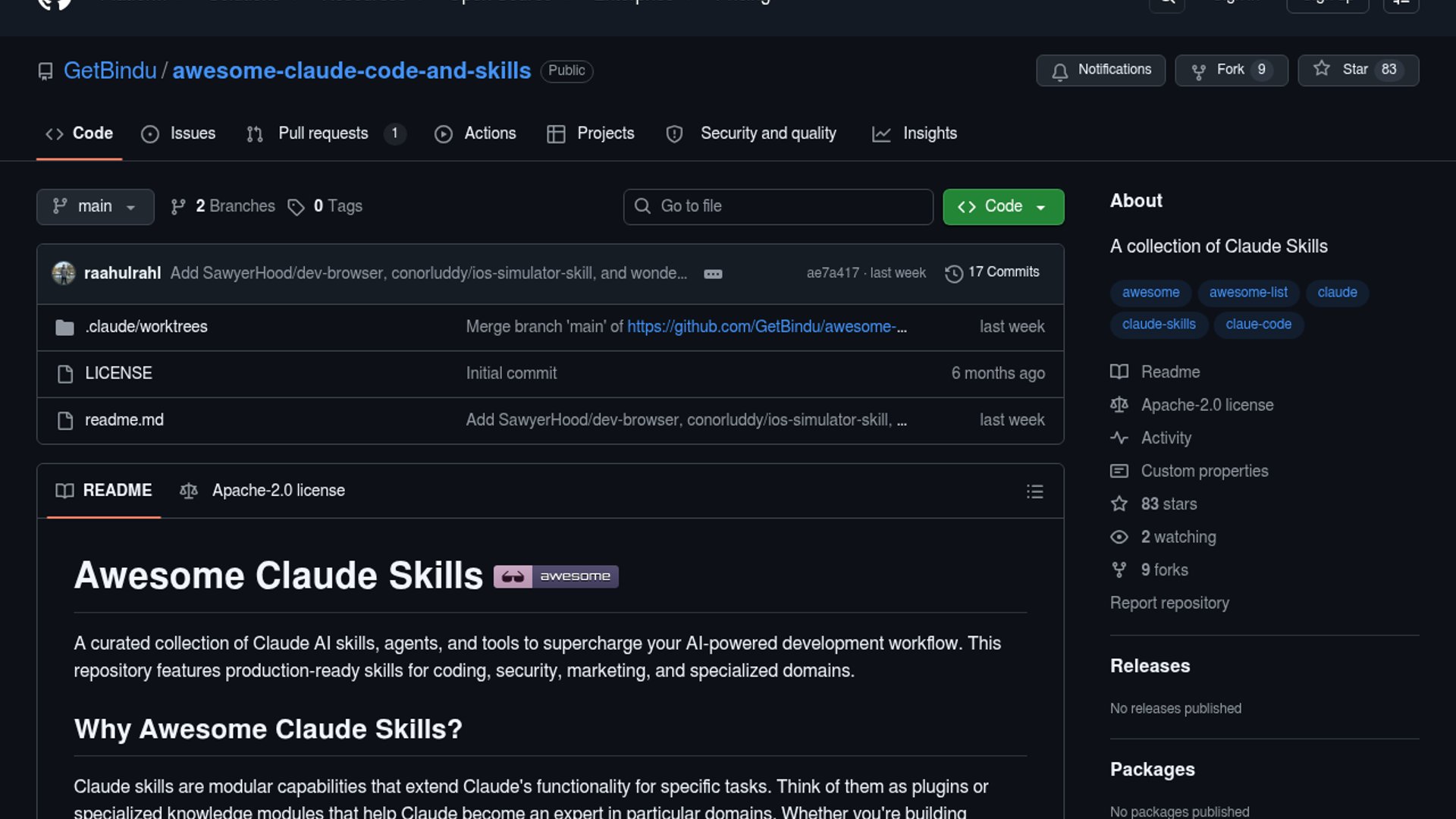Image resolution: width=1456 pixels, height=819 pixels.
Task: Click the commit history clock icon
Action: pyautogui.click(x=953, y=273)
